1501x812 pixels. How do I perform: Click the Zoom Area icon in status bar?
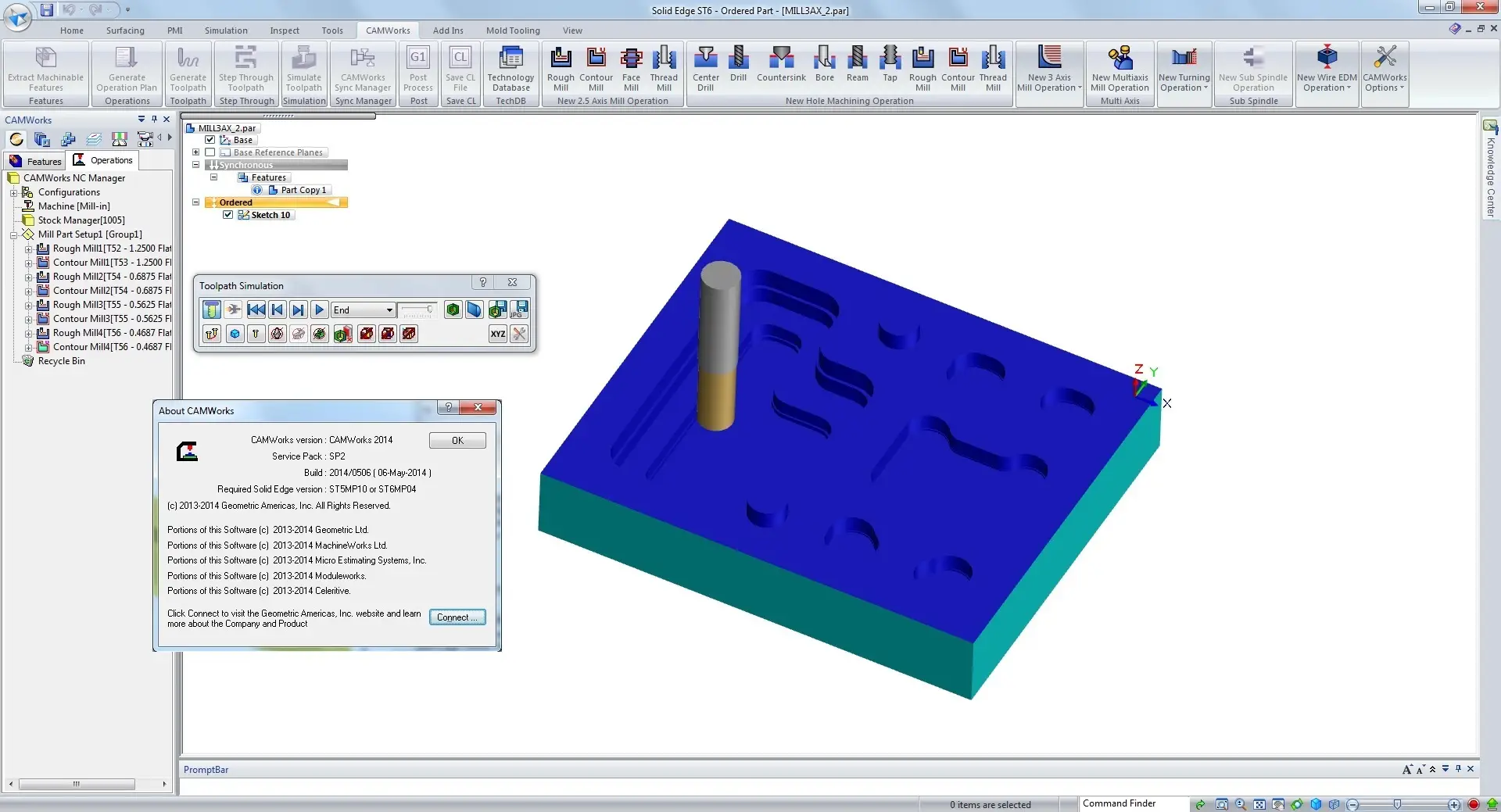pos(1222,804)
